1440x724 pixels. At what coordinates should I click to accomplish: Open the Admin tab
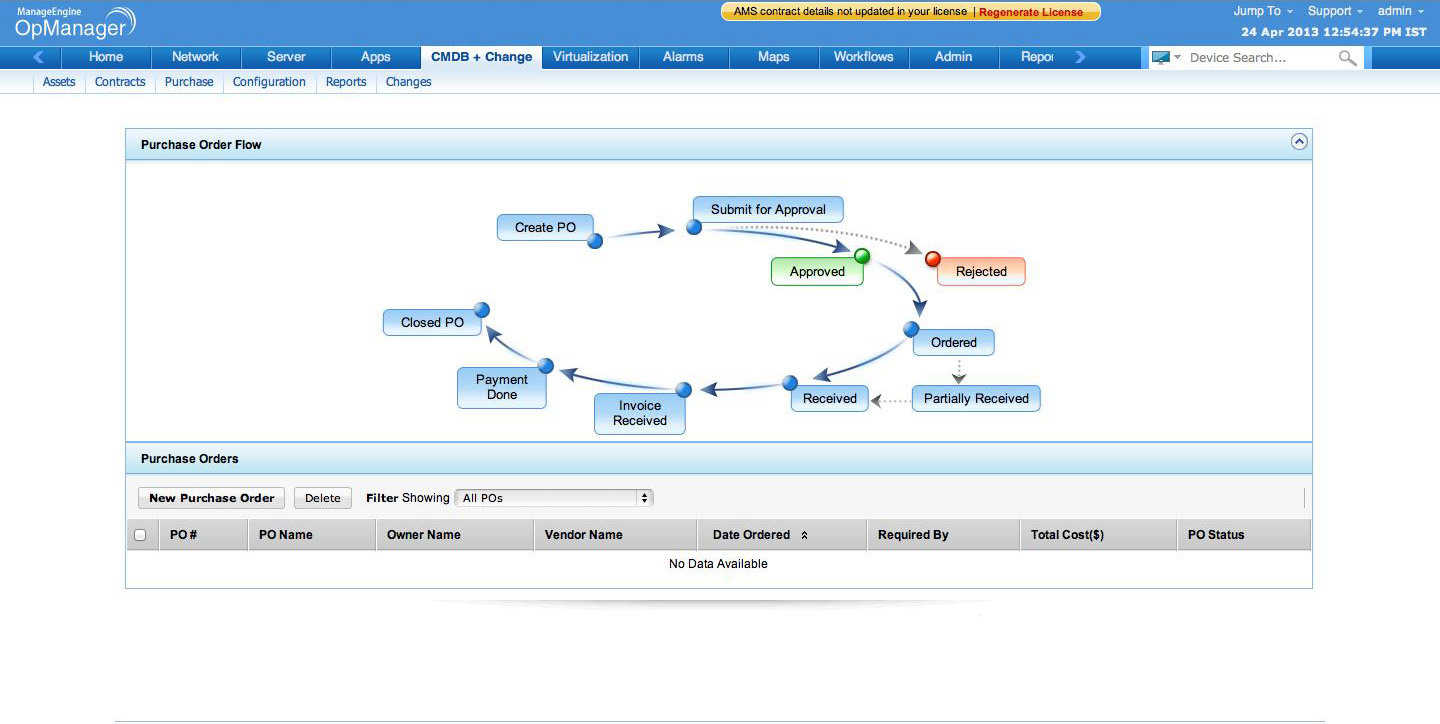[954, 57]
